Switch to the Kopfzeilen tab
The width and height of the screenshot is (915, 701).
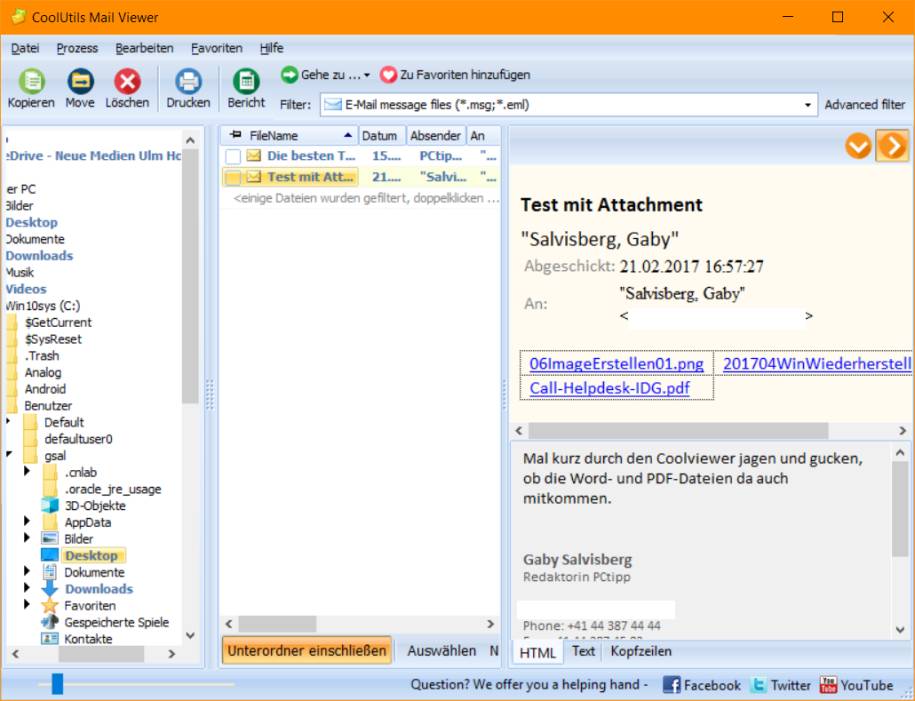pos(641,651)
